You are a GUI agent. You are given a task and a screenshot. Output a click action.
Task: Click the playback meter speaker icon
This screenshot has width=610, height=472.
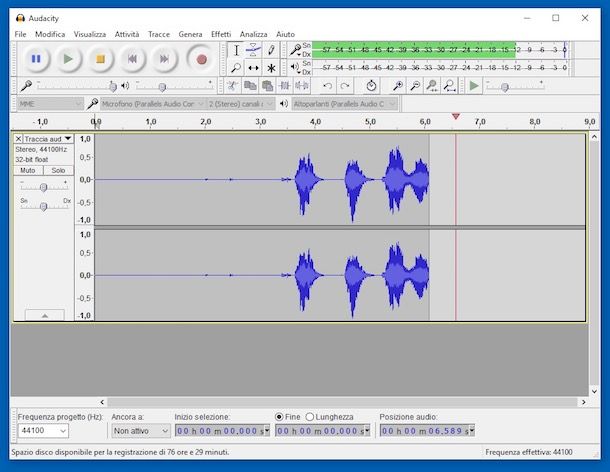295,68
